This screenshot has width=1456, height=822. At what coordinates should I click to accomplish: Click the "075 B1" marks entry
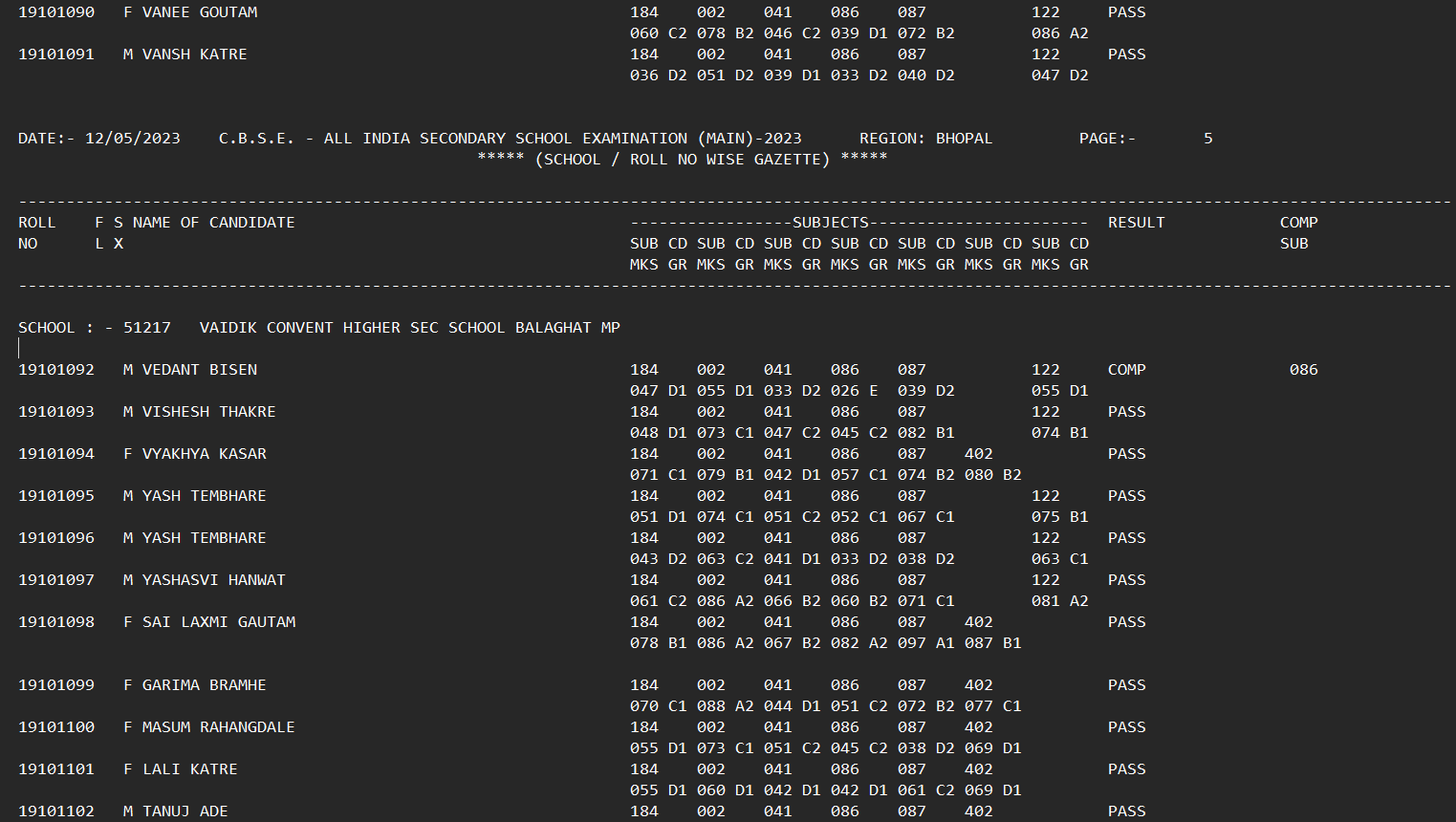pyautogui.click(x=1060, y=517)
